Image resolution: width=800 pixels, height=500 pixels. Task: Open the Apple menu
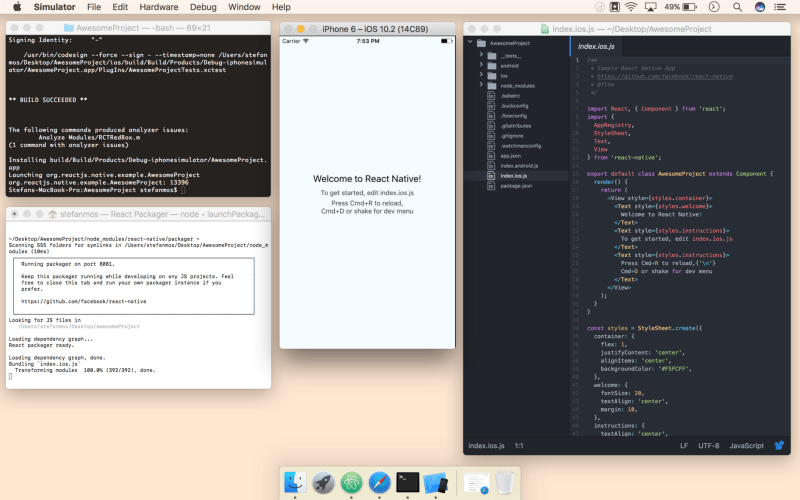tap(17, 7)
